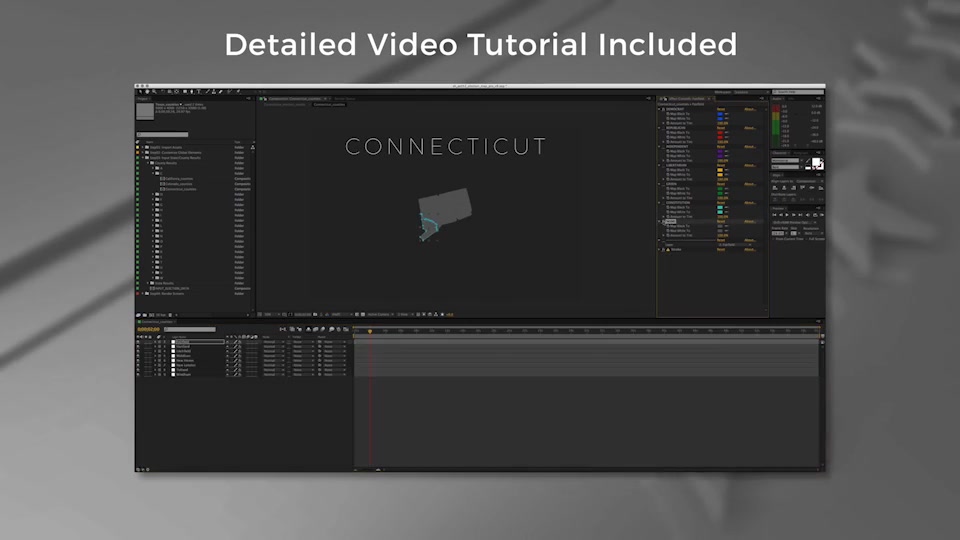Select the Rectangle shape tool

coord(185,92)
